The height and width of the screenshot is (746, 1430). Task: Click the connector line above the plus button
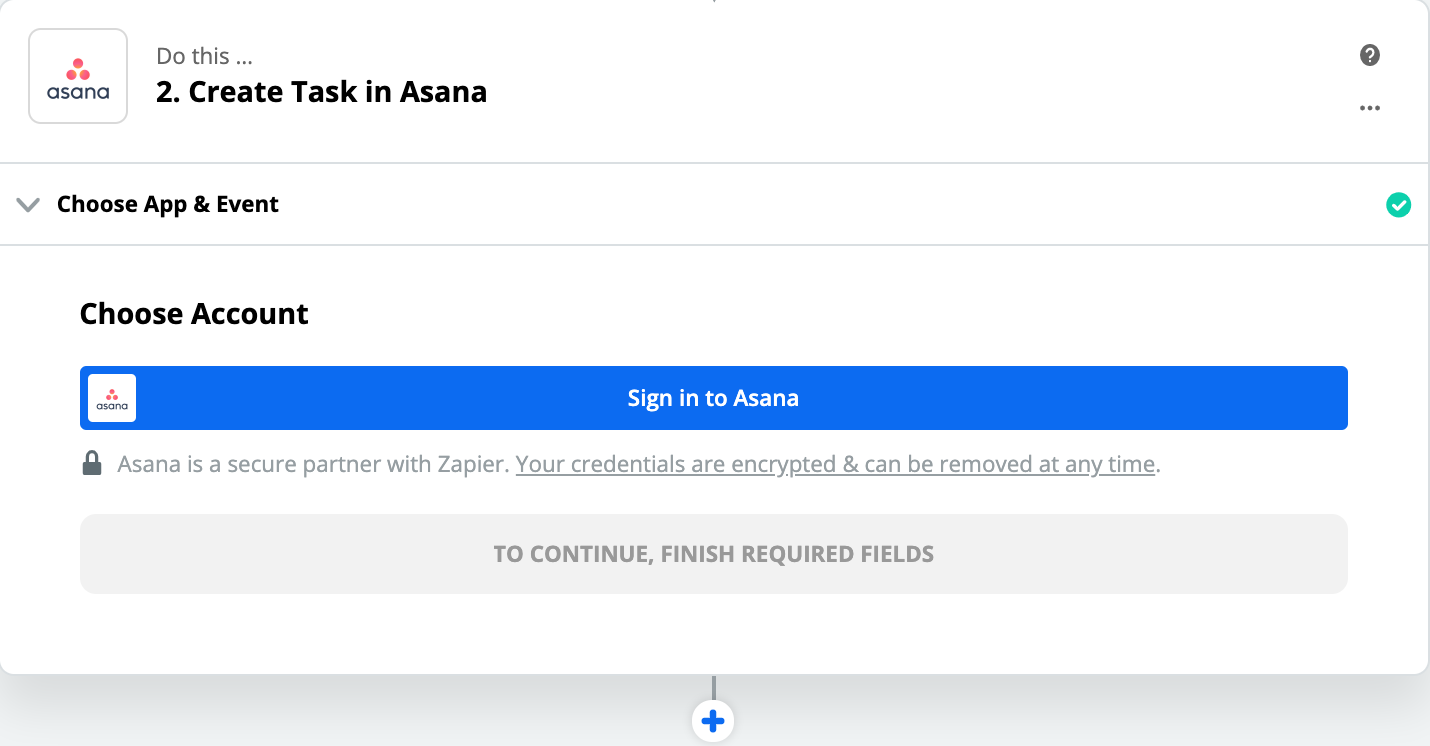(713, 687)
